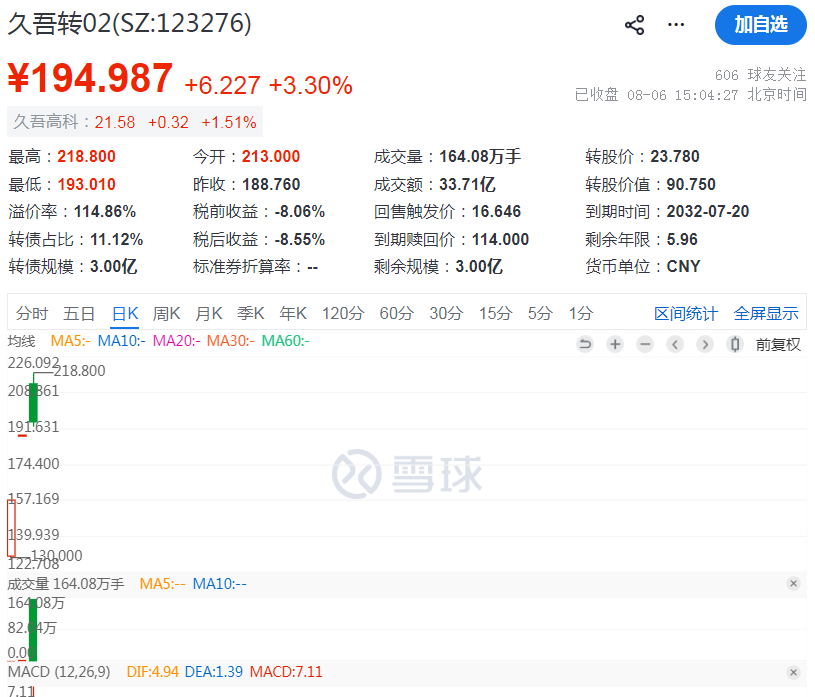
Task: Click the 今开 value 213.000
Action: pos(271,156)
